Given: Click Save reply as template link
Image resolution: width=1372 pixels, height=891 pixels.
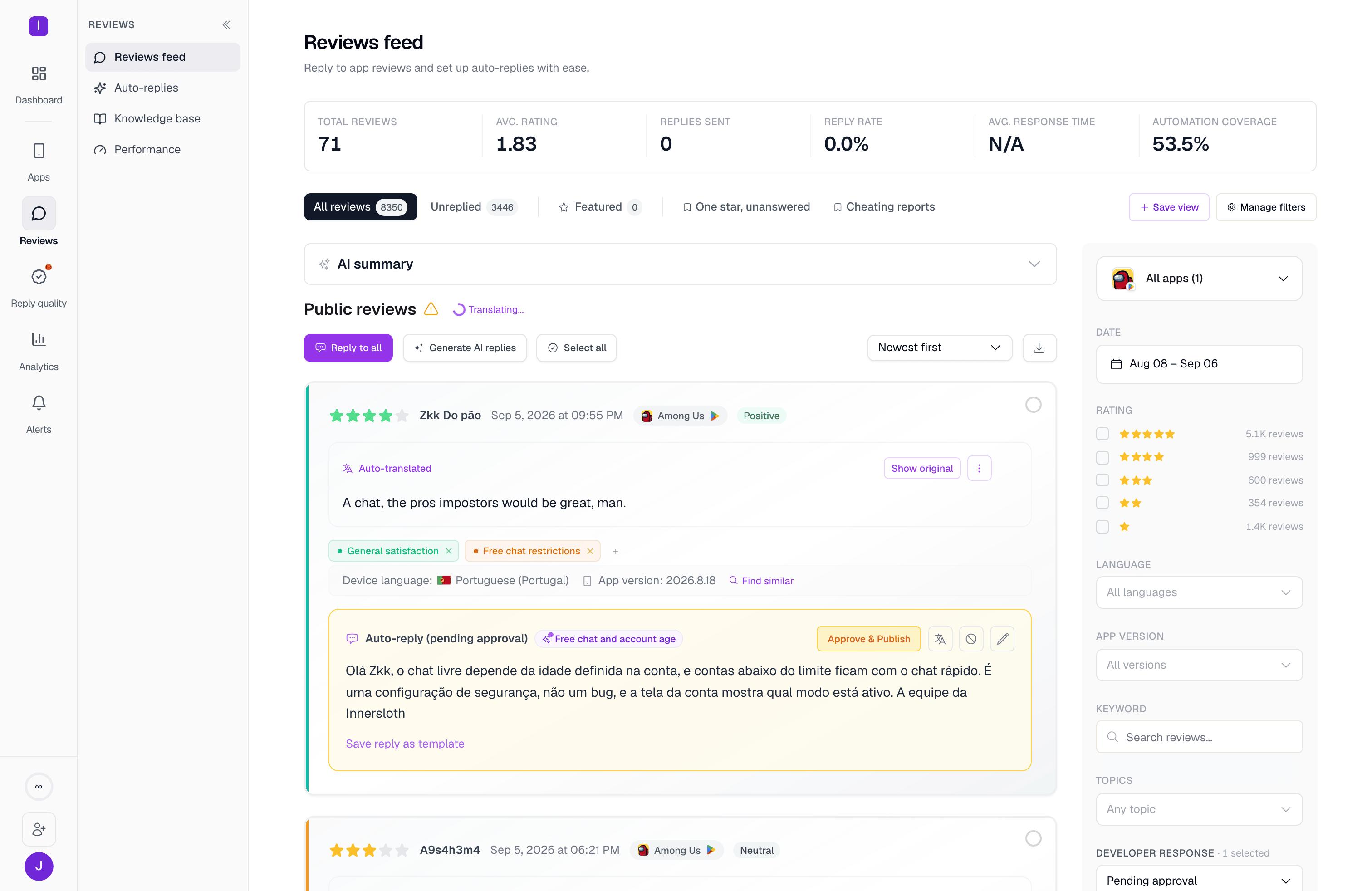Looking at the screenshot, I should (405, 744).
